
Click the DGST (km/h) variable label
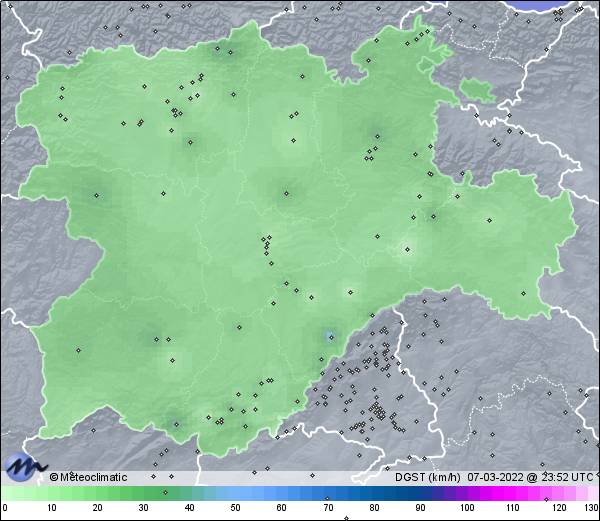[426, 477]
